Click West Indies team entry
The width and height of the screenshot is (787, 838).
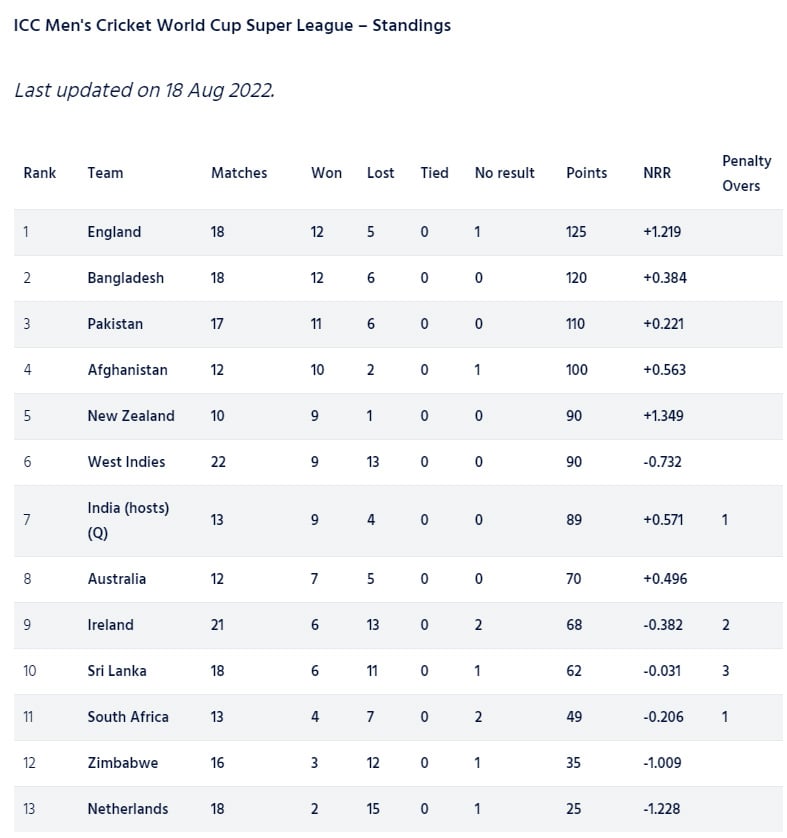tap(126, 462)
